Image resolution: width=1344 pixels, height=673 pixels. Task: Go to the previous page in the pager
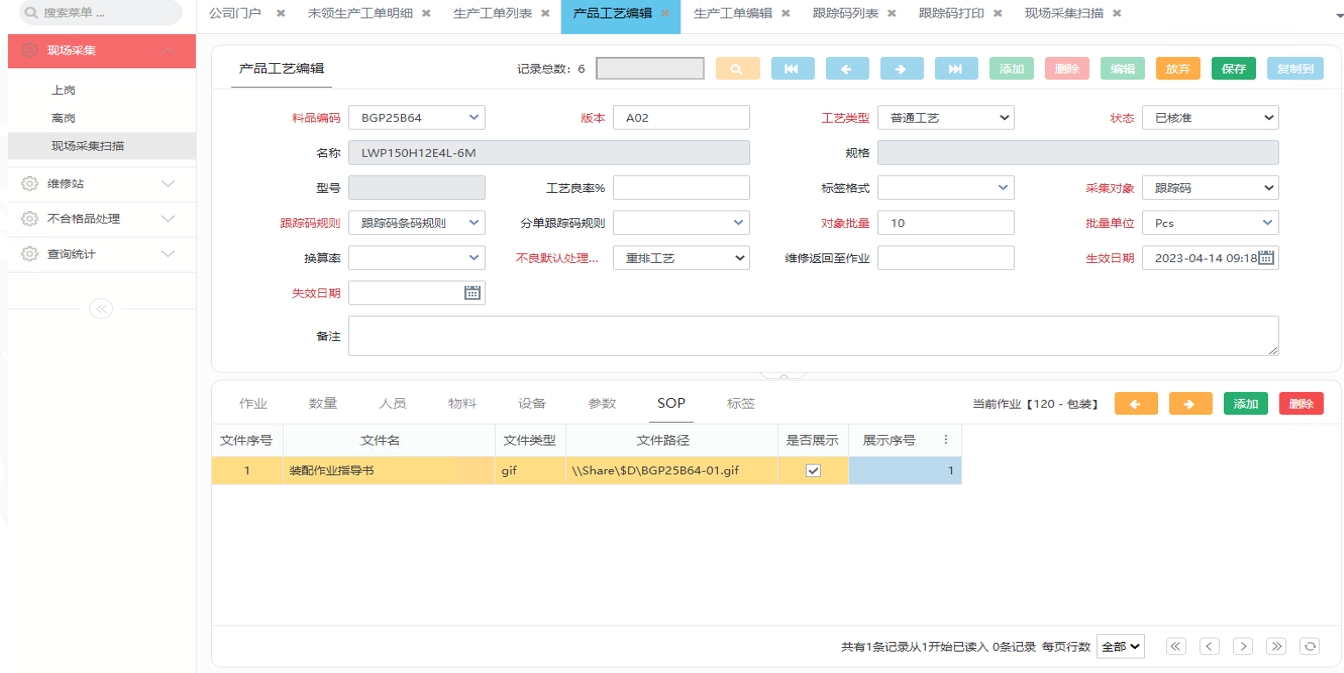(x=1209, y=647)
